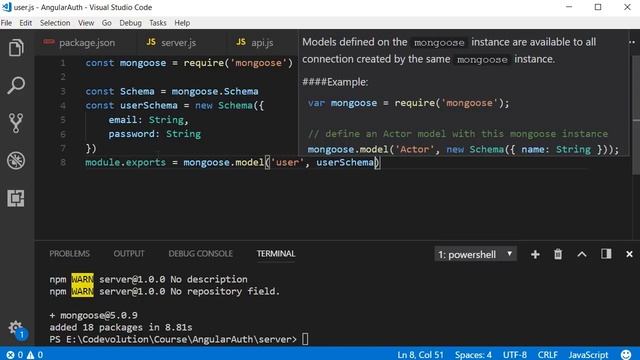The height and width of the screenshot is (360, 640).
Task: Click '+ mongoose@5.0.9' in terminal output
Action: 93,315
